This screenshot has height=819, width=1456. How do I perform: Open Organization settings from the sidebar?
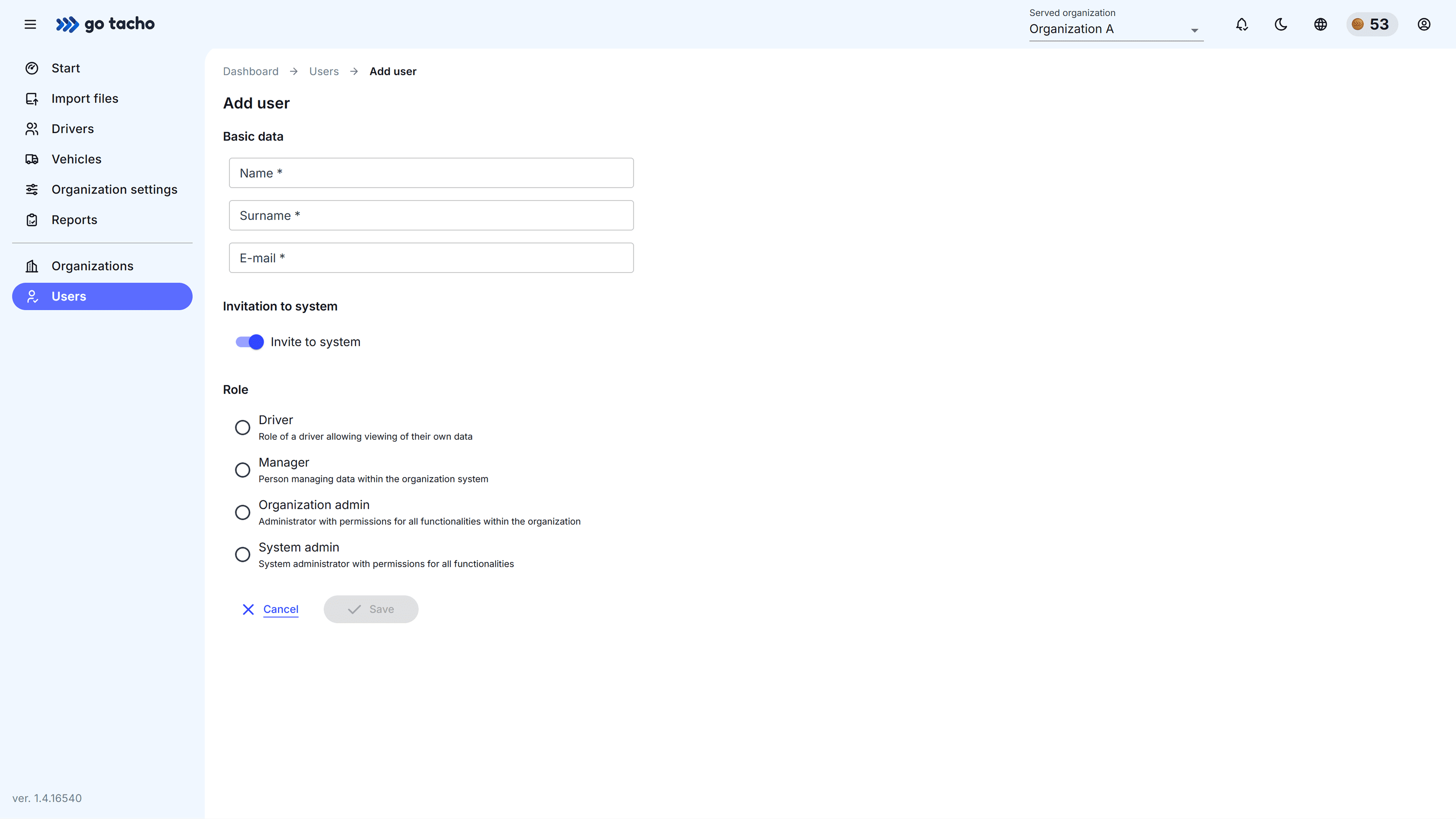[114, 189]
